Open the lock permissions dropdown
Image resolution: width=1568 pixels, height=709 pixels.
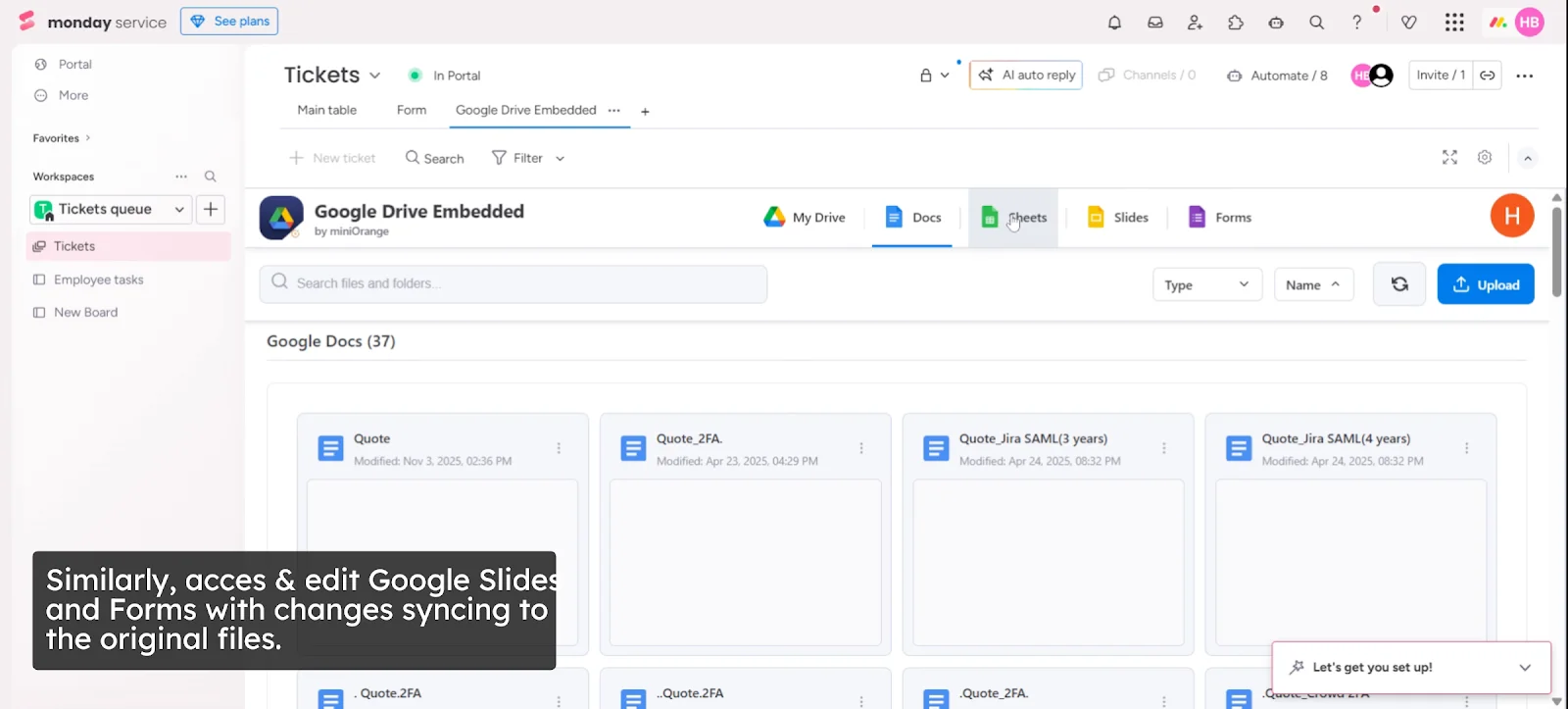pos(935,76)
